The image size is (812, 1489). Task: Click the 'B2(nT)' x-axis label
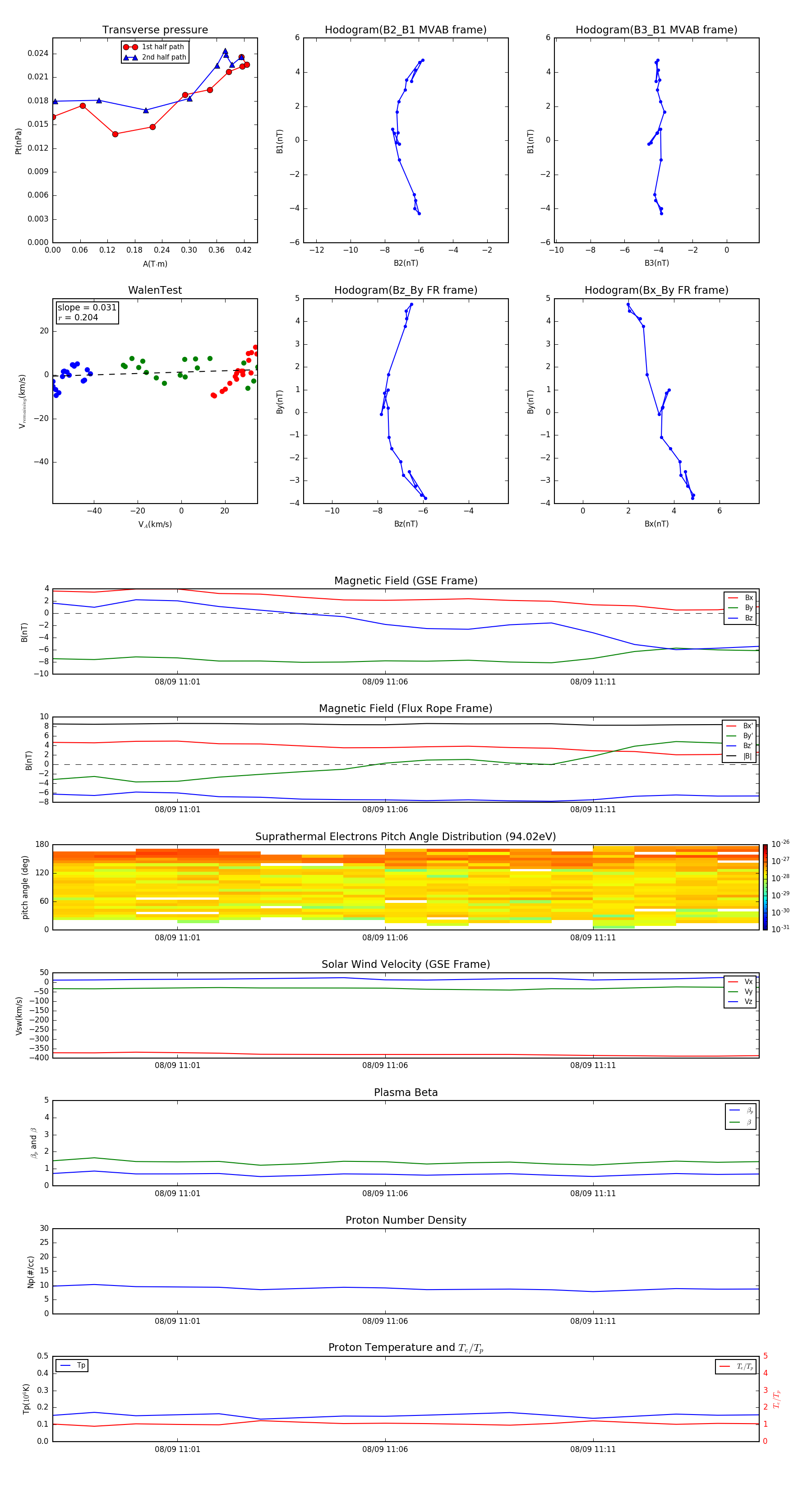point(406,263)
